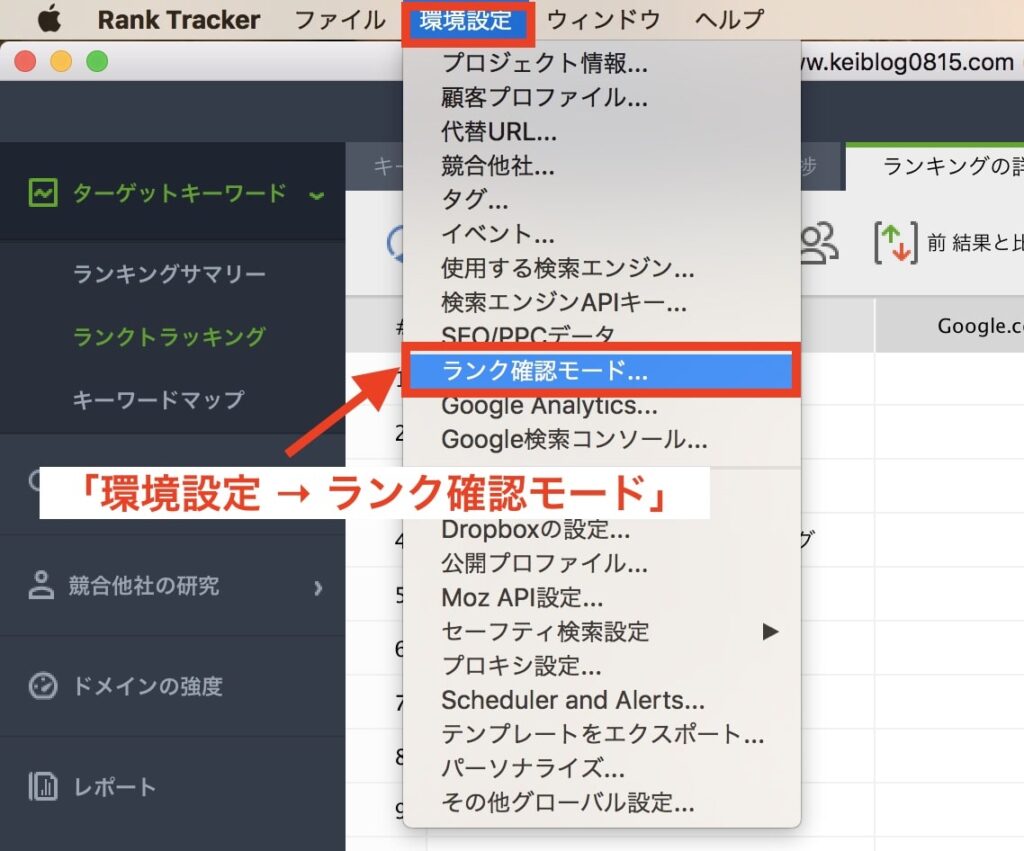Select 公開プロファイル... entry

coord(545,564)
